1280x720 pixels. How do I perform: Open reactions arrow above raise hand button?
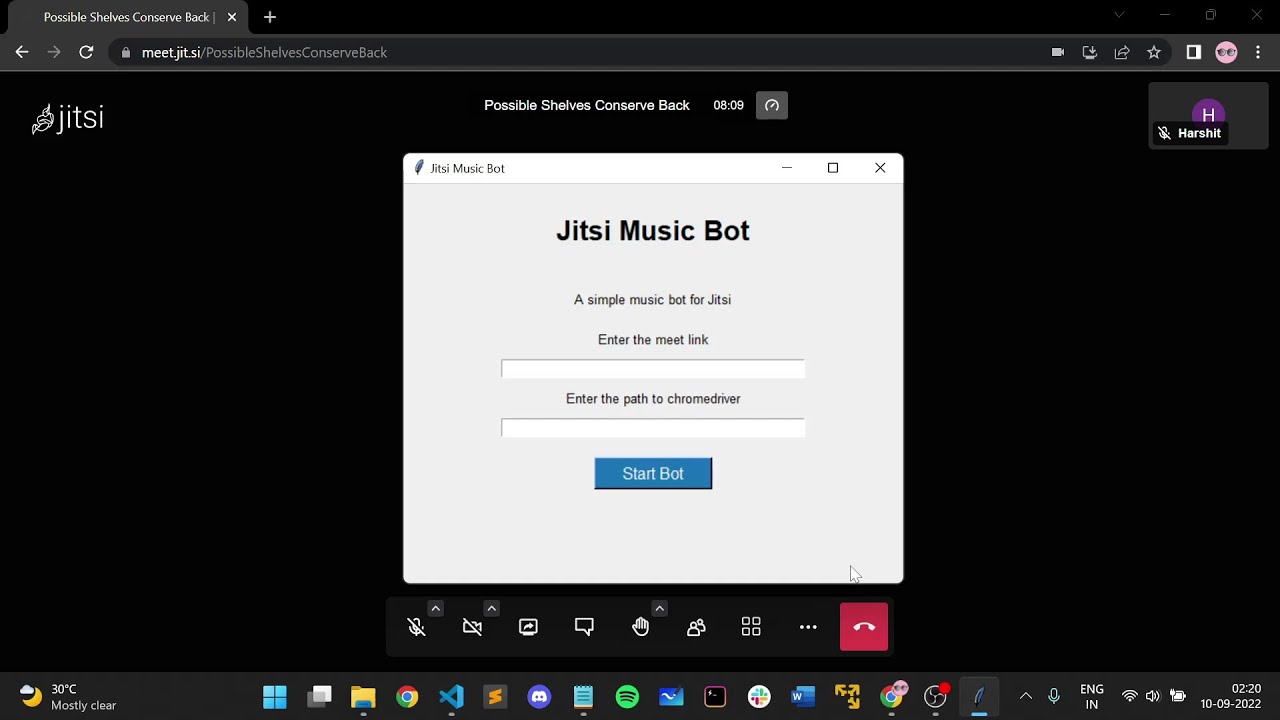click(x=659, y=608)
